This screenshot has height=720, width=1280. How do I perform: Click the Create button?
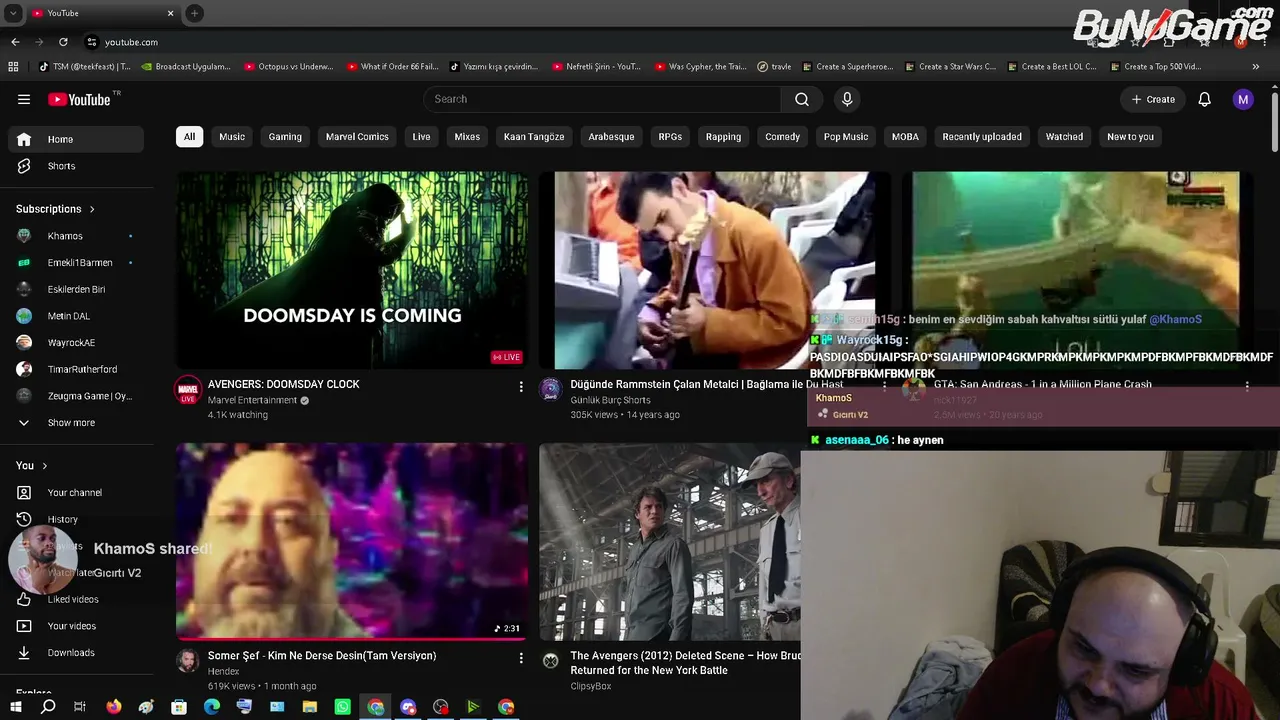click(1153, 99)
